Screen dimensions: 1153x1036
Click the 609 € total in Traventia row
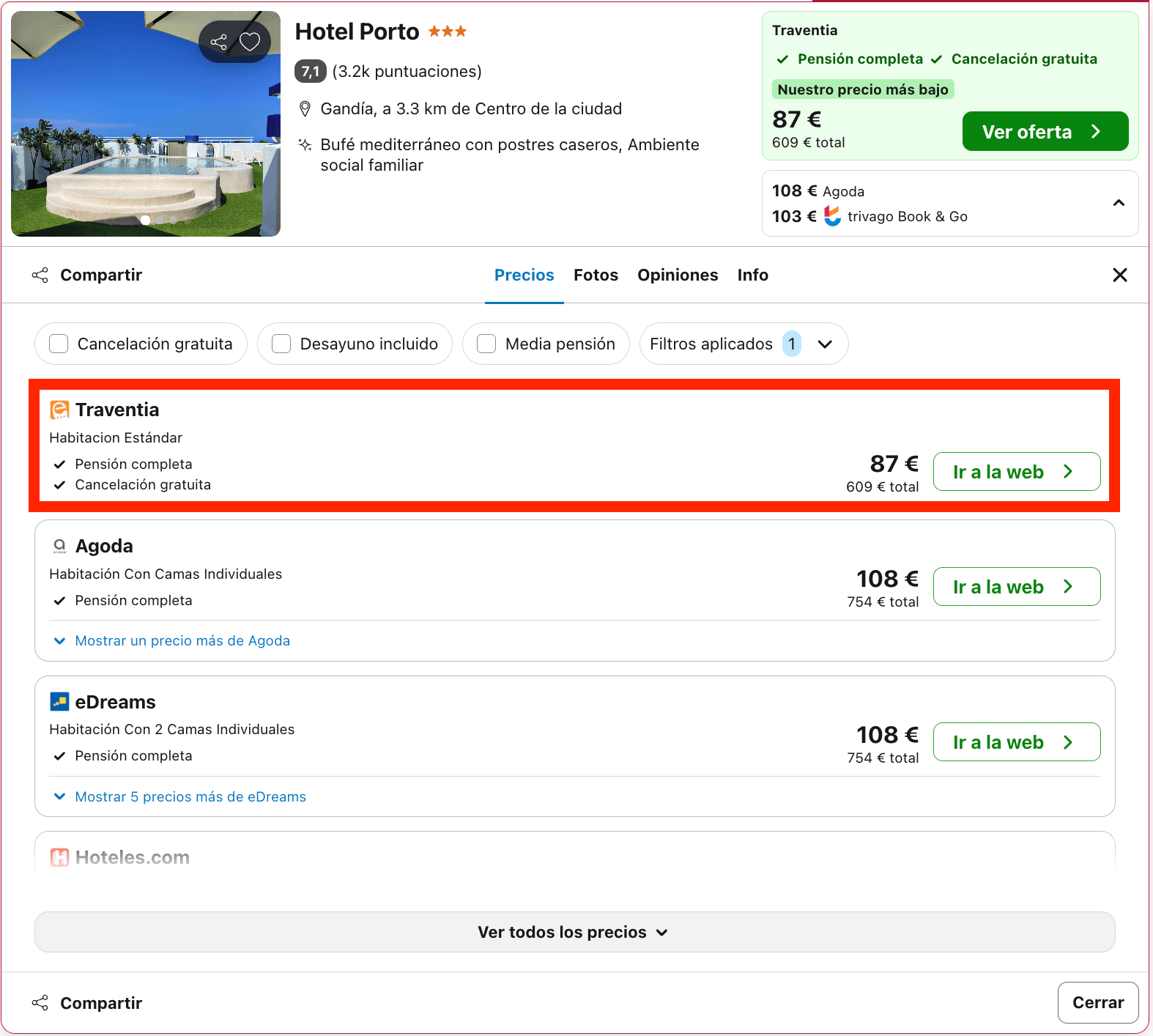pyautogui.click(x=882, y=486)
